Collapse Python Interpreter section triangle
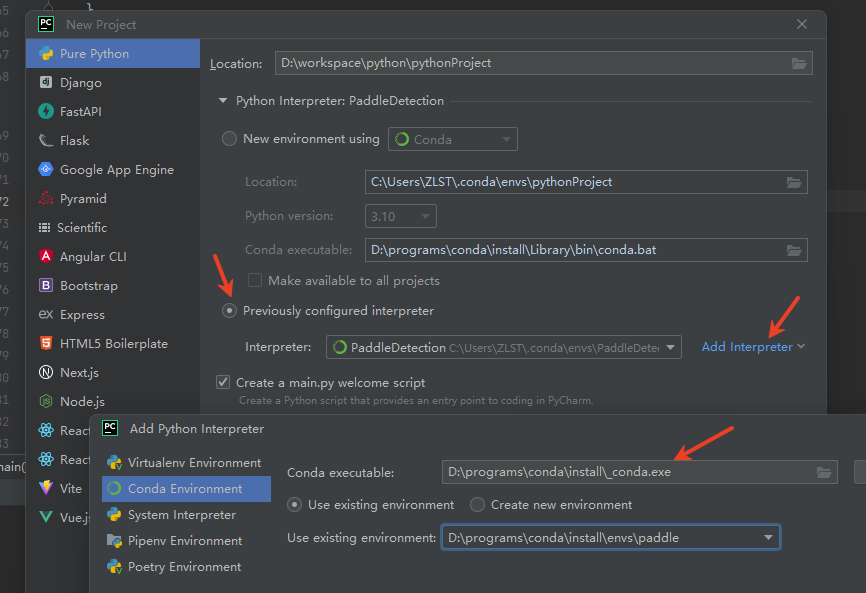 [223, 100]
